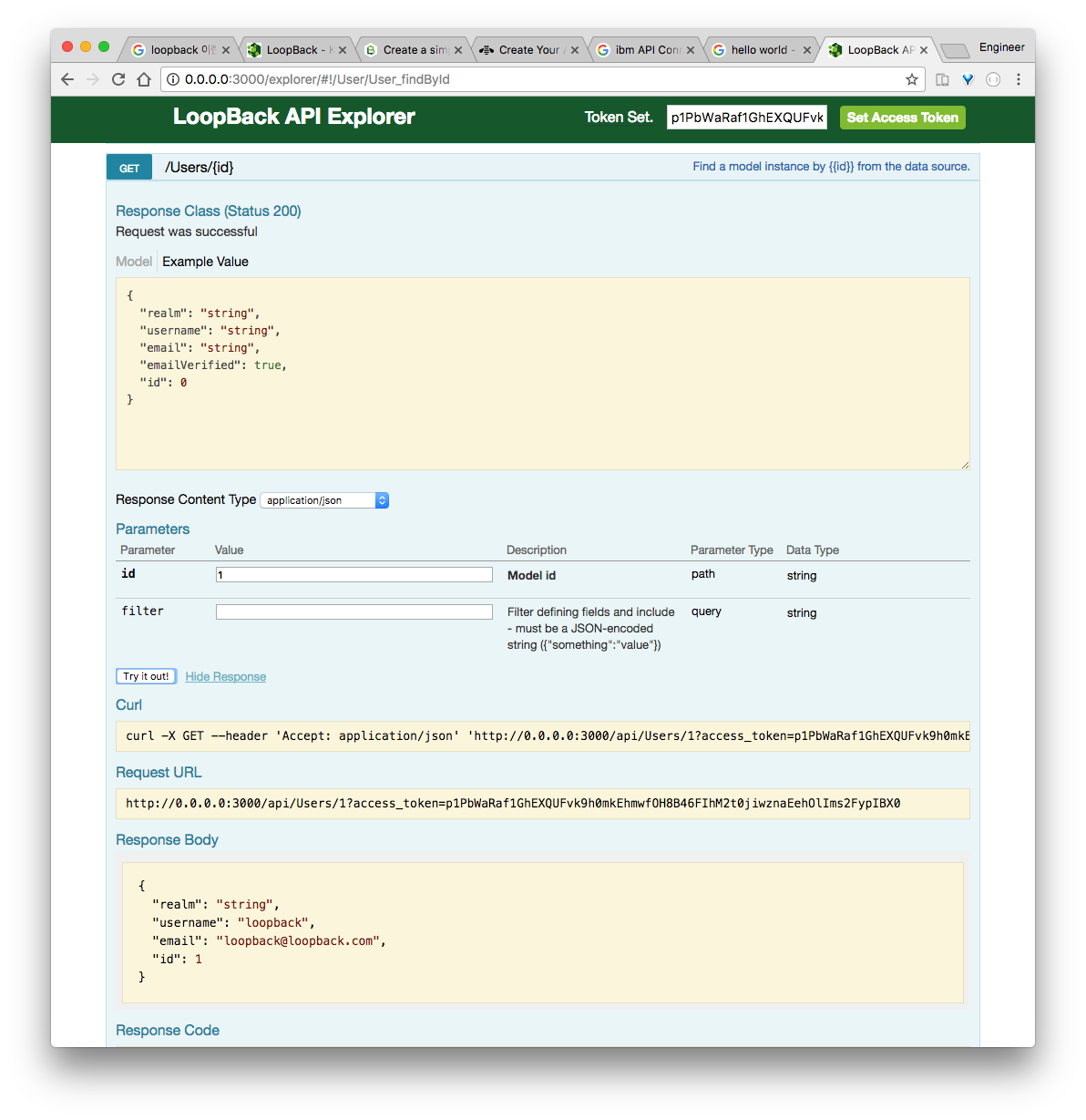The image size is (1086, 1120).
Task: Click the 'Try it out!' button
Action: (146, 676)
